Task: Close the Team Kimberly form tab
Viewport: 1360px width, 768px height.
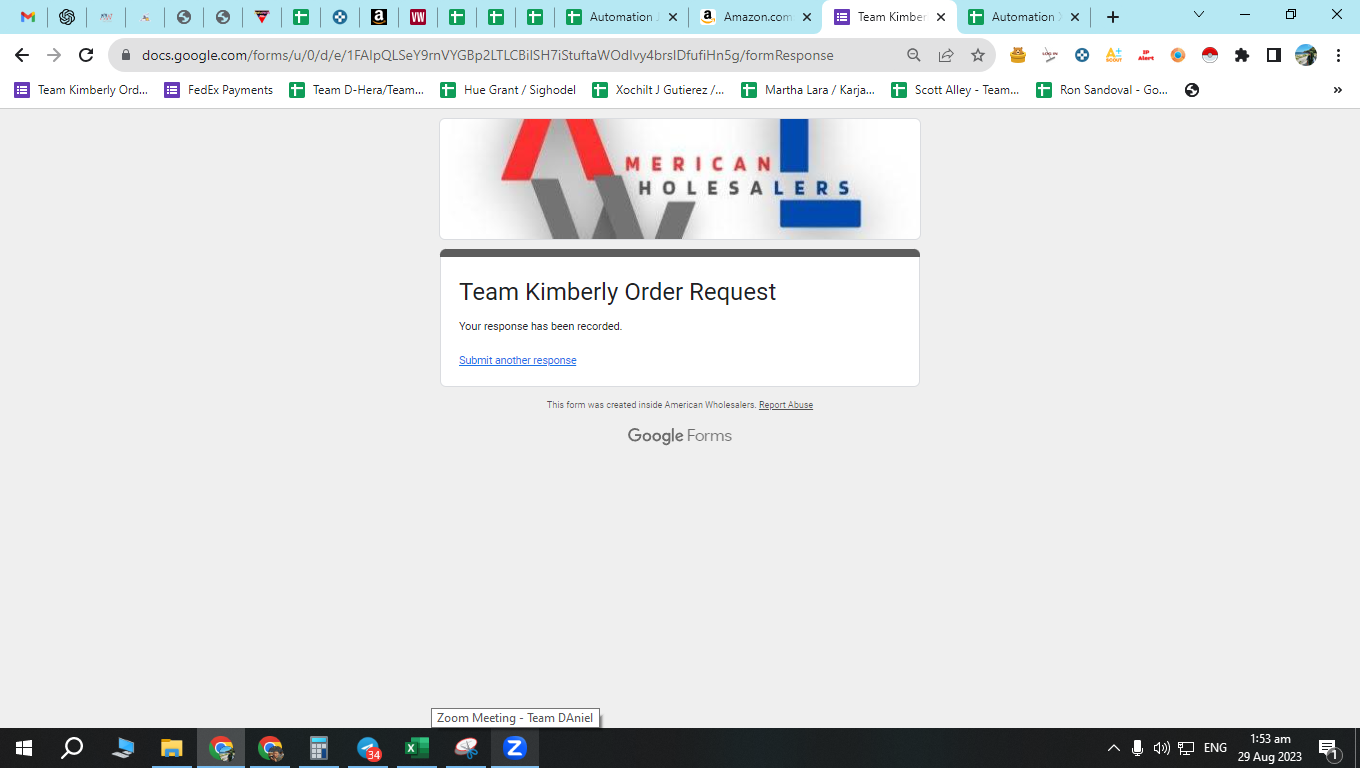Action: 940,17
